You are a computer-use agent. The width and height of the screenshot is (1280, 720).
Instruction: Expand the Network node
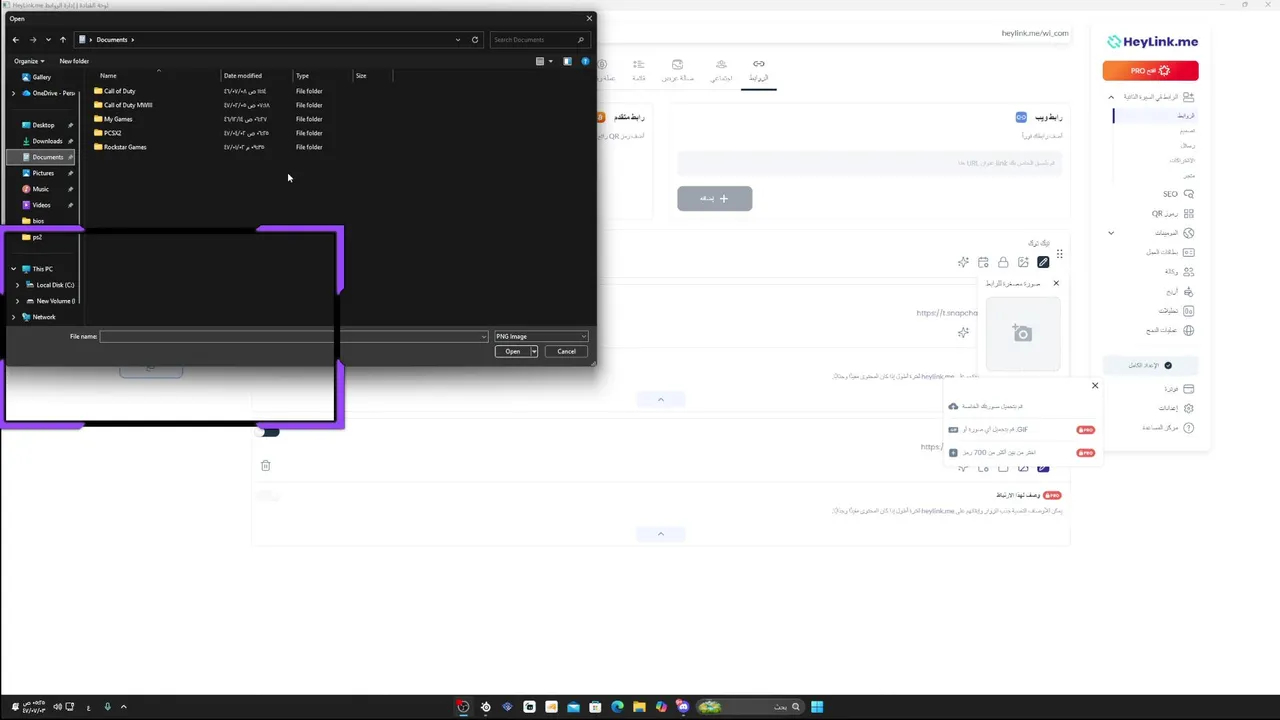coord(13,317)
